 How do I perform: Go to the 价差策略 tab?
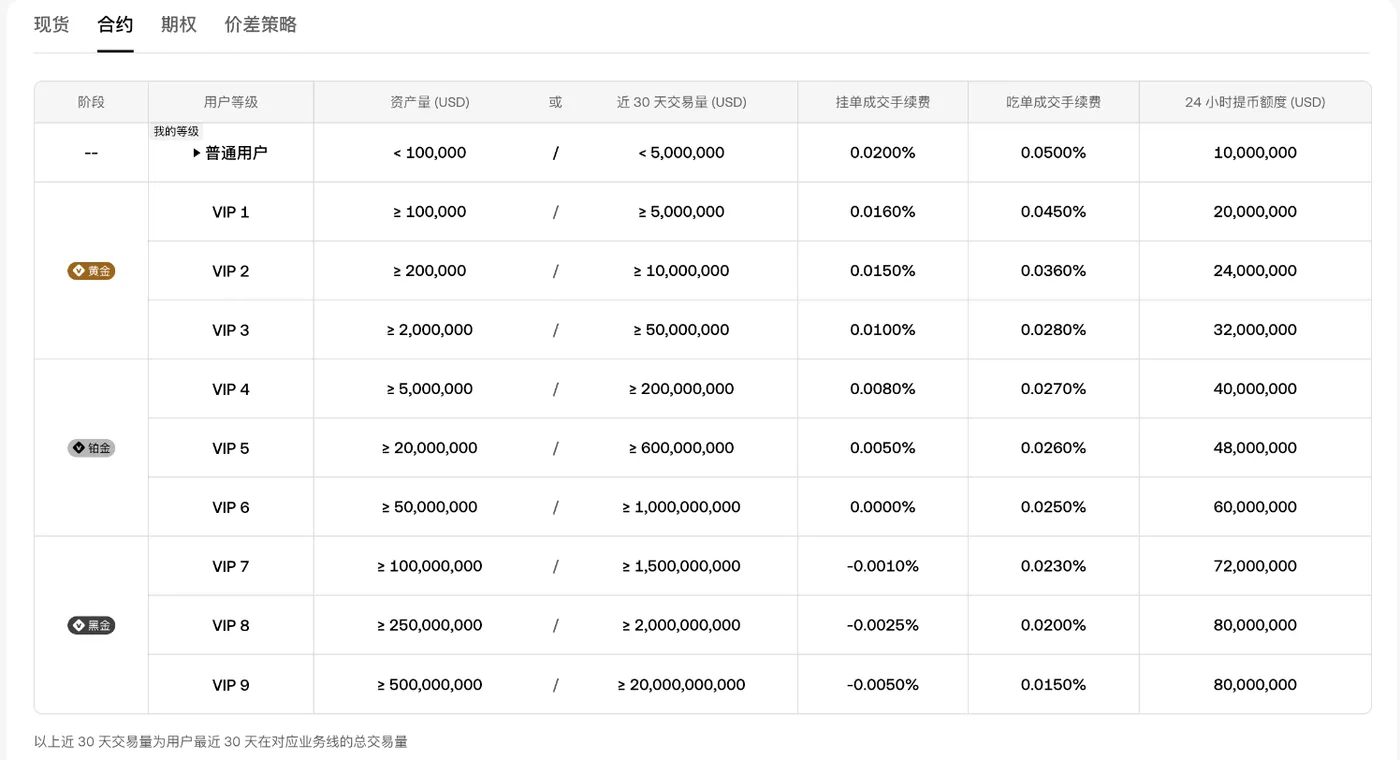pos(261,25)
